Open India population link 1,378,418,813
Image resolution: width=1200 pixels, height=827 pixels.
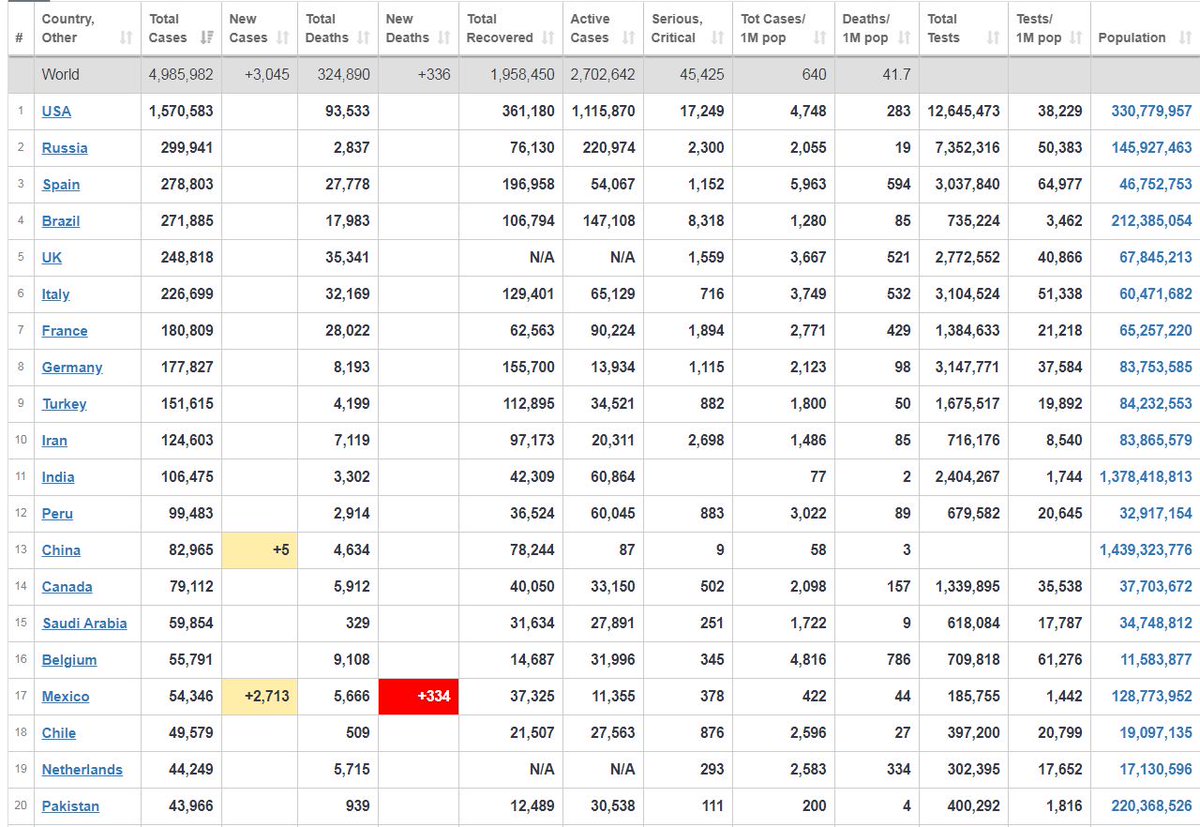click(1146, 477)
